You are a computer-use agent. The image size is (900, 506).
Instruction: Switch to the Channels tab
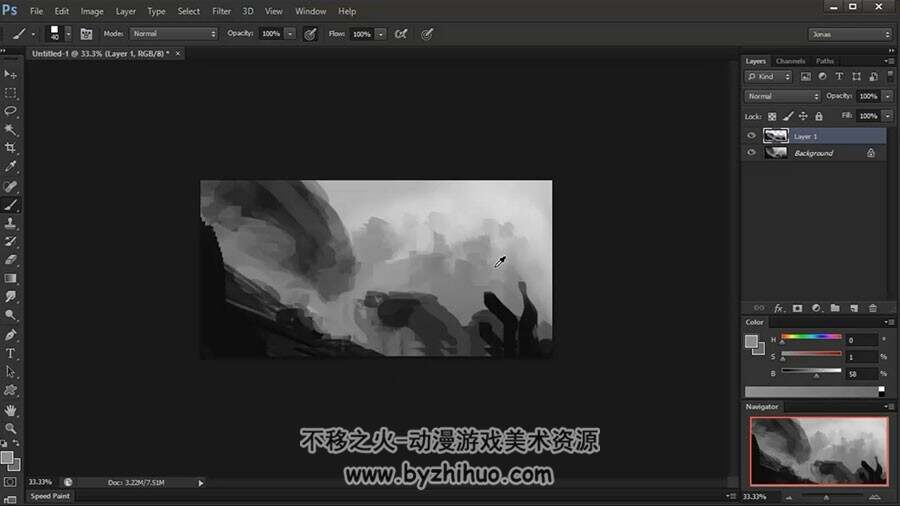790,61
